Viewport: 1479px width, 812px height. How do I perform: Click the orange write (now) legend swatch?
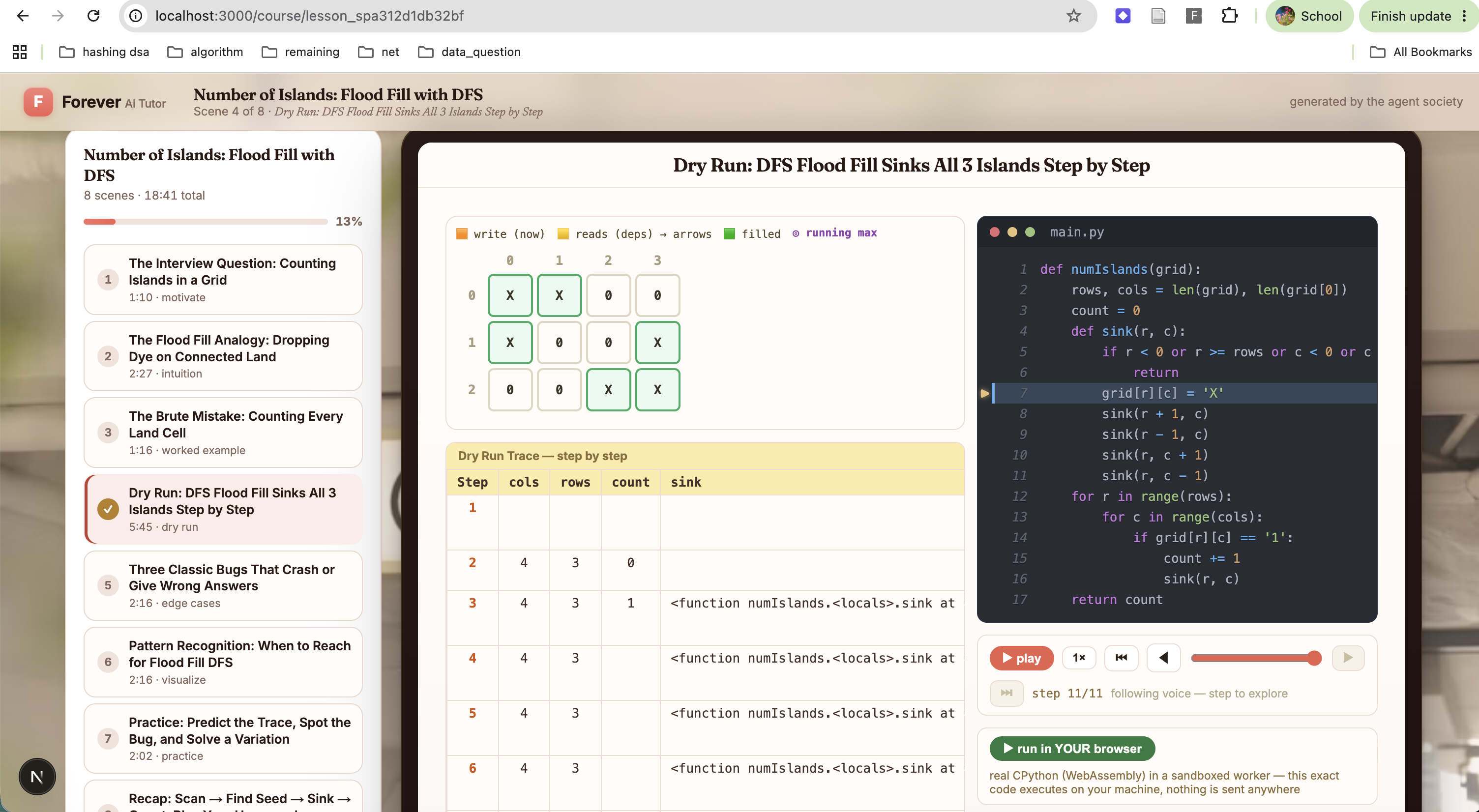coord(462,233)
